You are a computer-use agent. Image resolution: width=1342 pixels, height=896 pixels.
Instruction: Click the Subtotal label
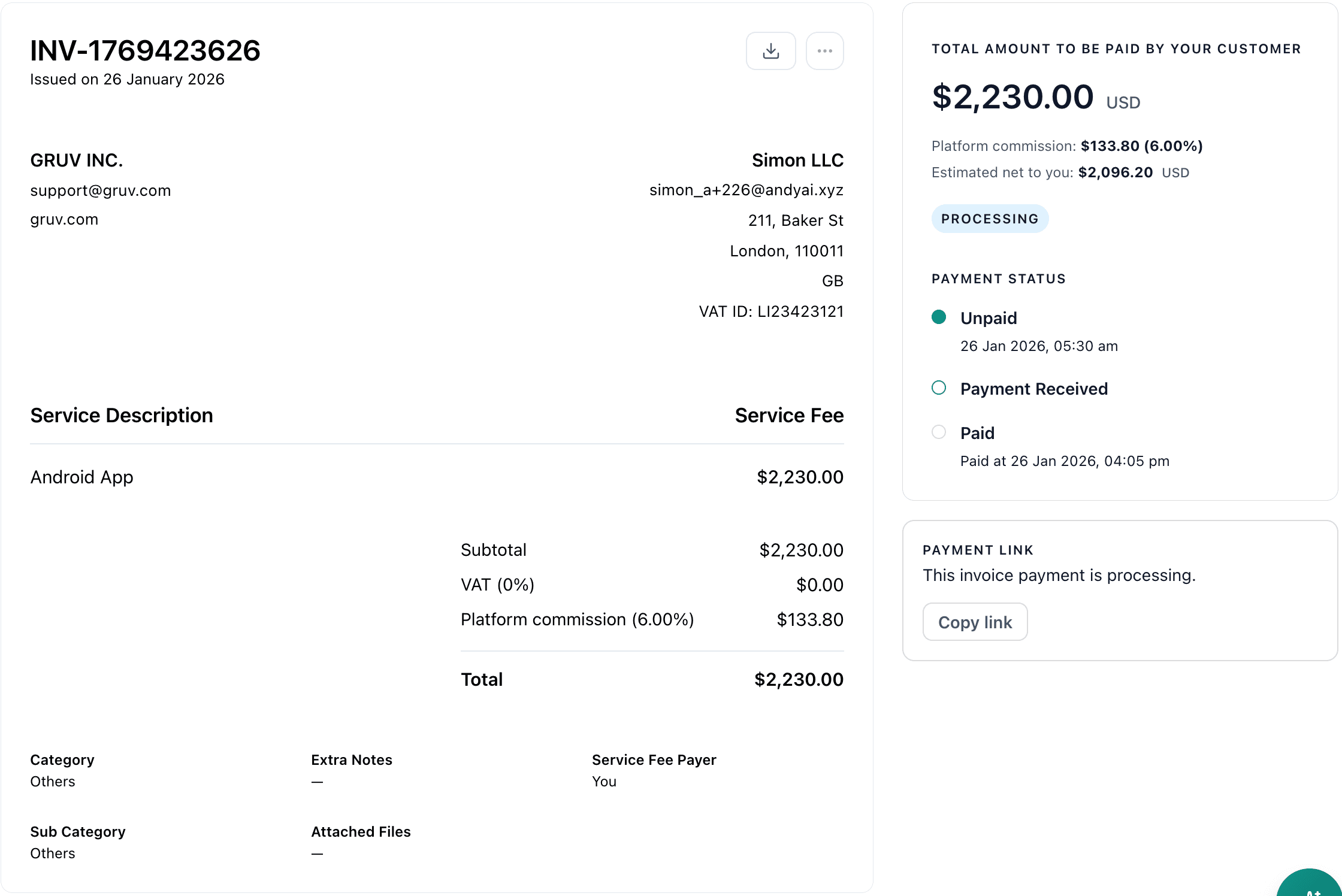494,550
